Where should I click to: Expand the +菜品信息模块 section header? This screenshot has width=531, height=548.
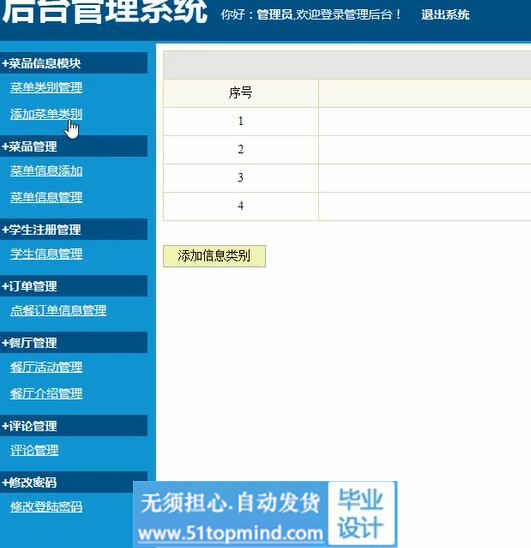tap(73, 63)
